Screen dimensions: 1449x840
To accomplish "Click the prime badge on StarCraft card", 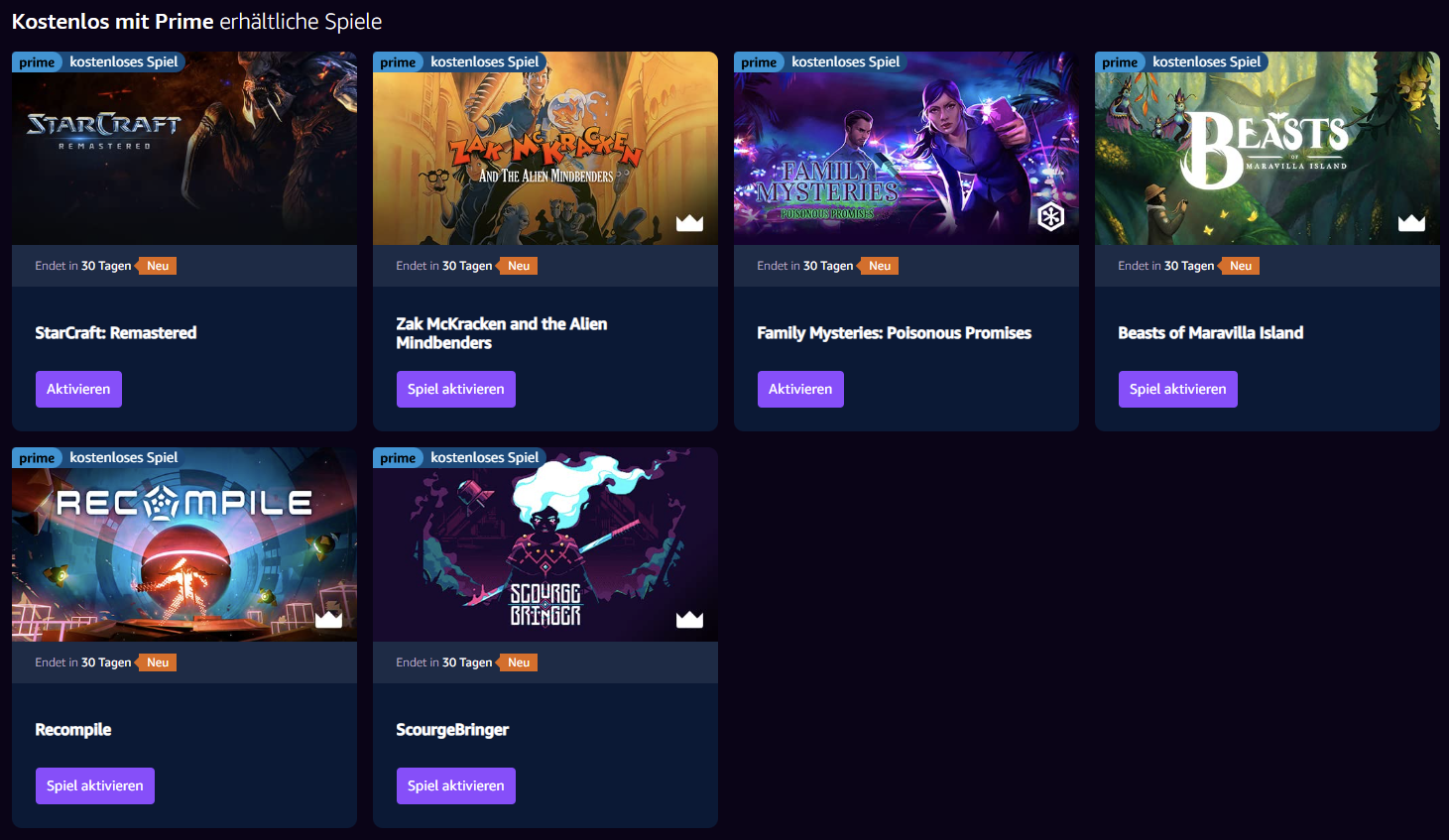I will pos(37,62).
